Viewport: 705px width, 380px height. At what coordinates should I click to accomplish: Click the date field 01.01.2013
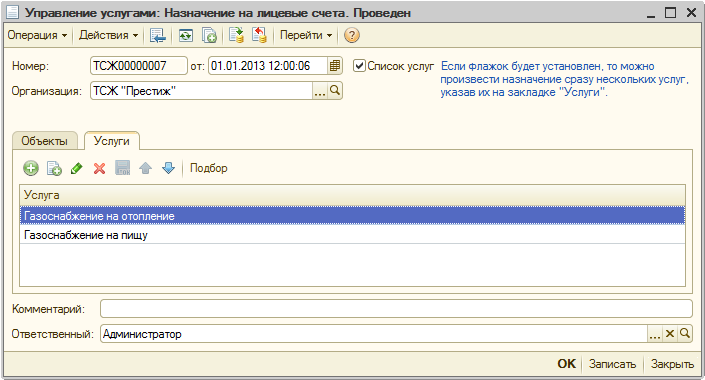point(268,66)
